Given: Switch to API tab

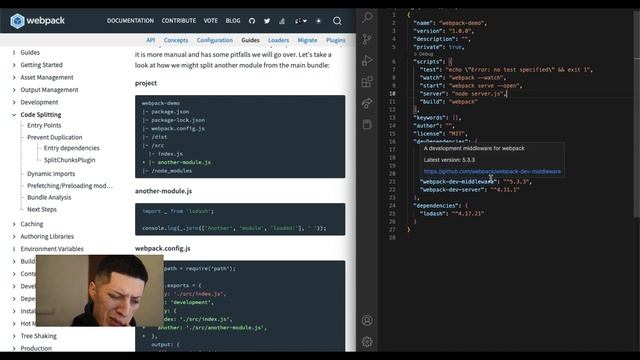Looking at the screenshot, I should 151,40.
